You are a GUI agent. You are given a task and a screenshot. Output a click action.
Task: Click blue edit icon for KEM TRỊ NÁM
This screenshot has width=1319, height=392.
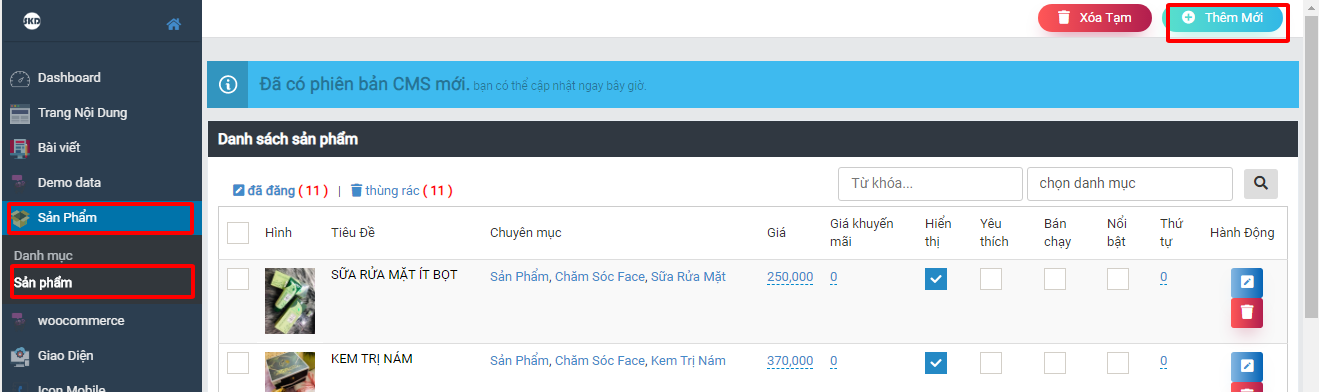1247,366
